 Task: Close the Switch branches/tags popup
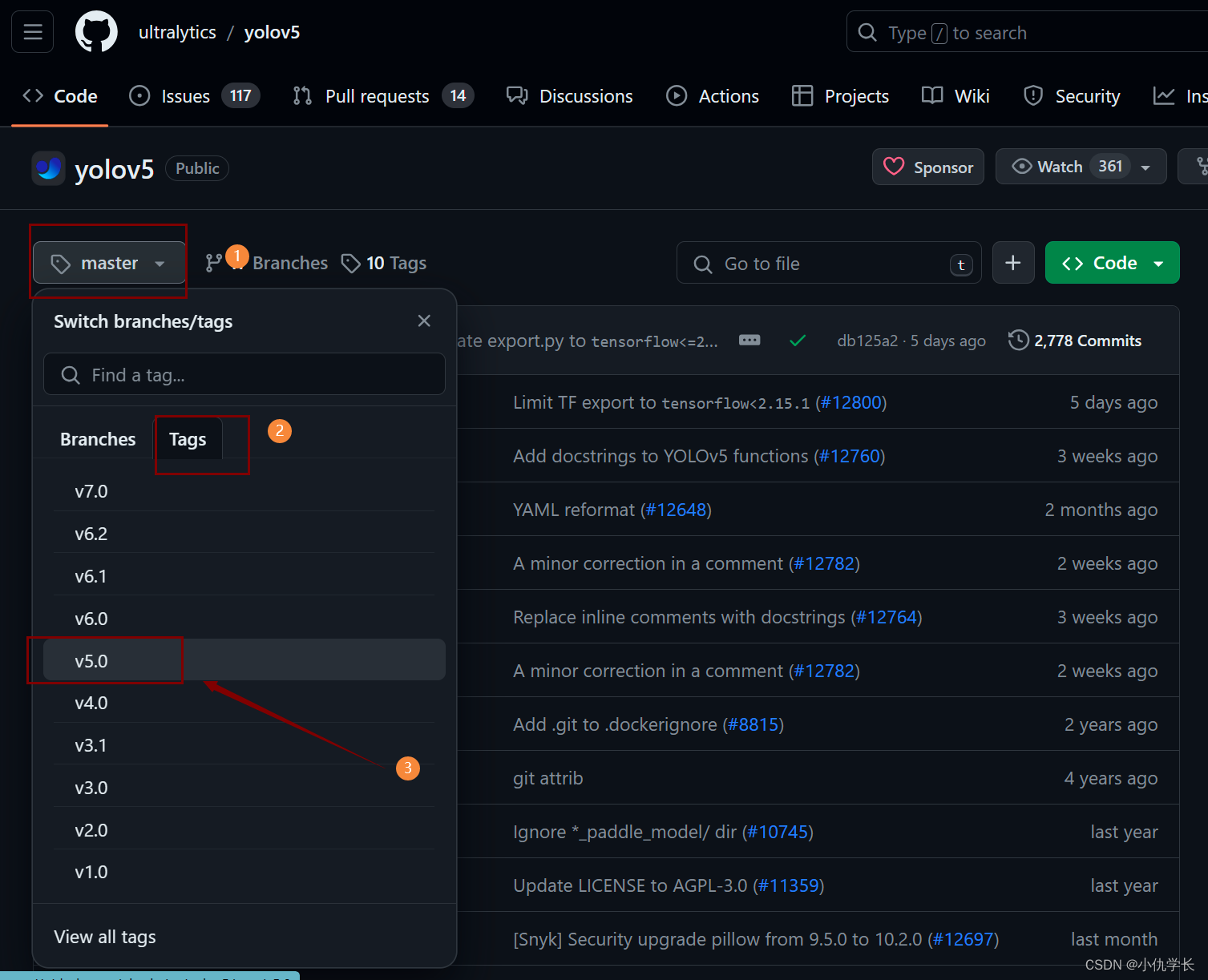click(424, 321)
